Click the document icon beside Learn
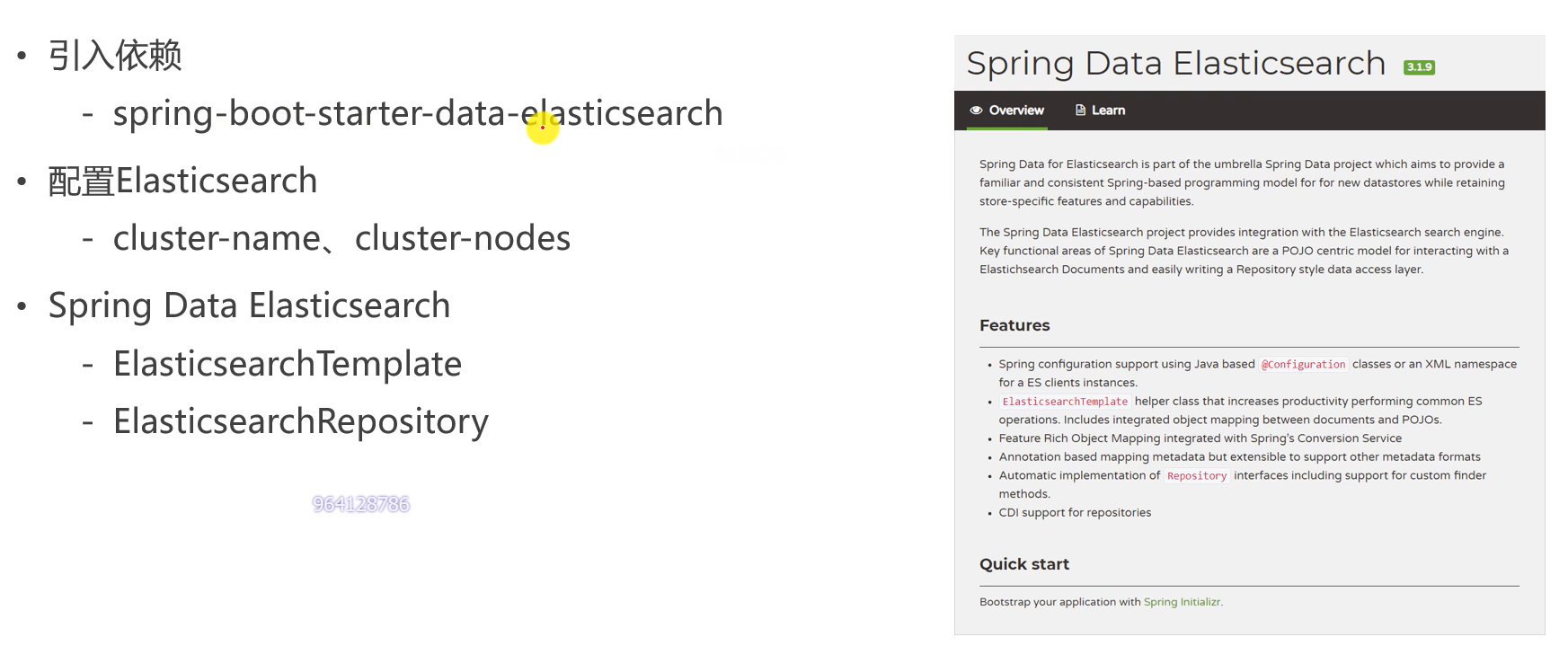1568x646 pixels. click(1080, 111)
